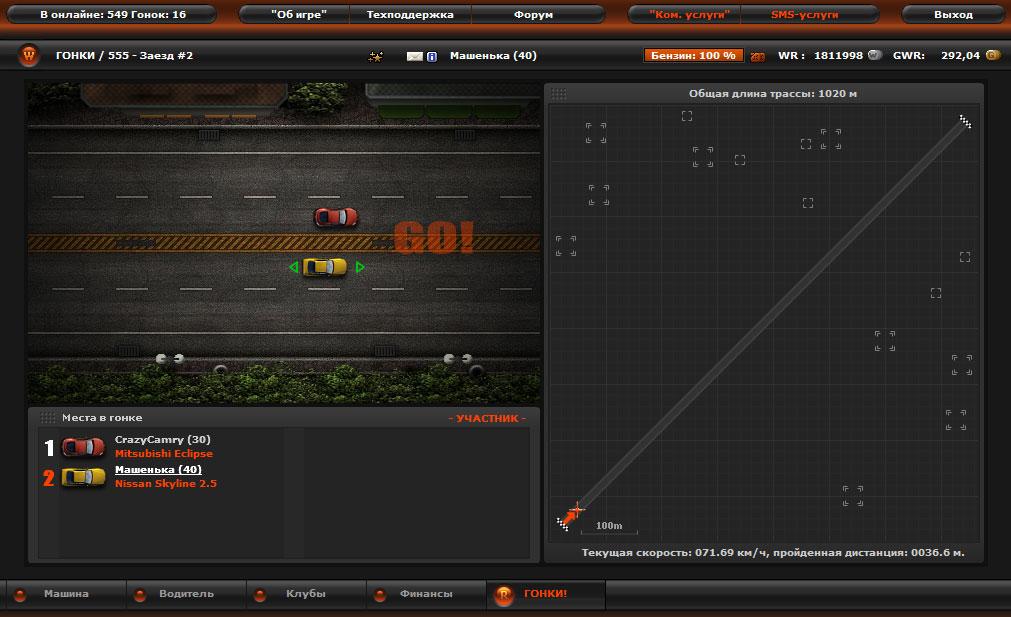Open Техподдержка from top menu
The height and width of the screenshot is (617, 1011).
click(410, 15)
